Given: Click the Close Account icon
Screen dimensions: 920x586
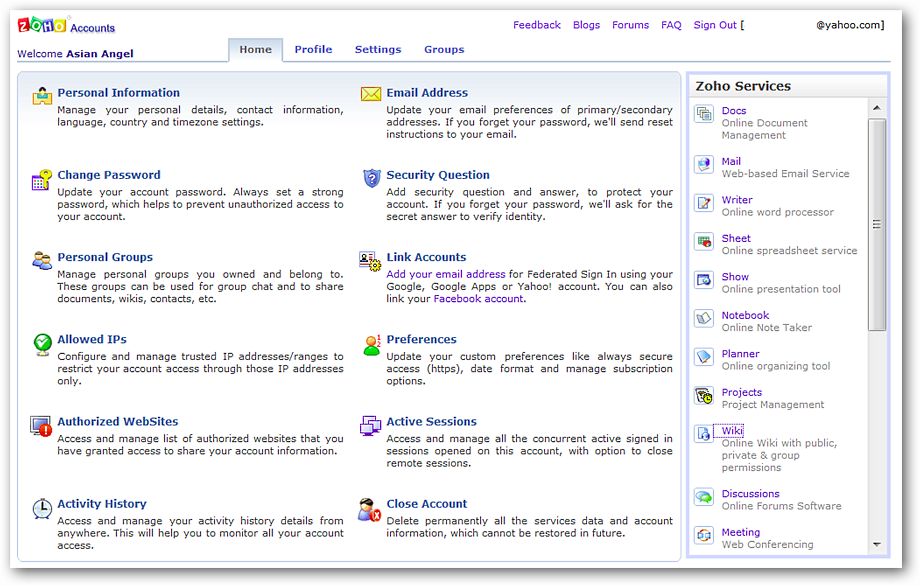Looking at the screenshot, I should pyautogui.click(x=370, y=510).
